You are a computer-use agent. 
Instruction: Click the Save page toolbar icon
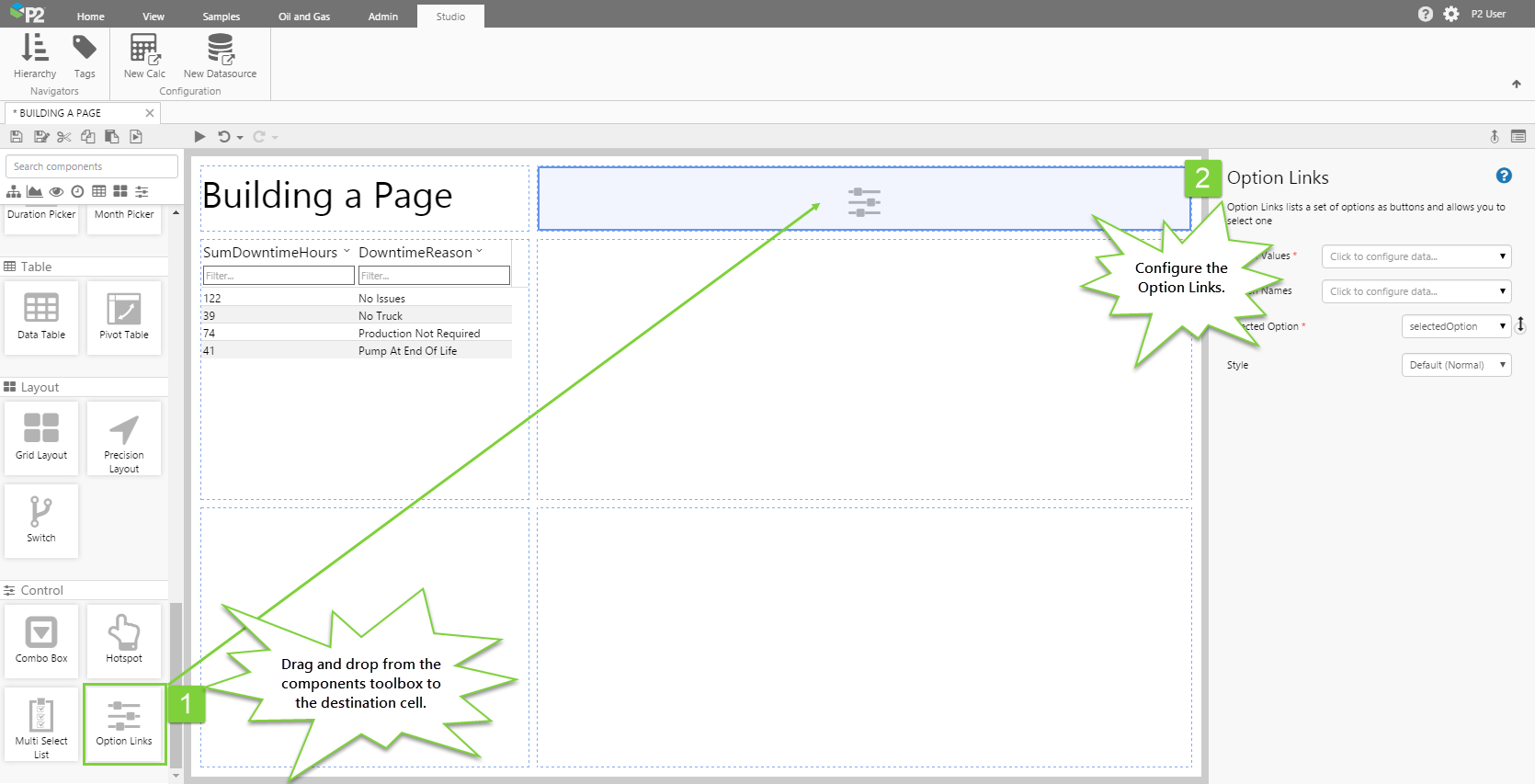tap(17, 137)
